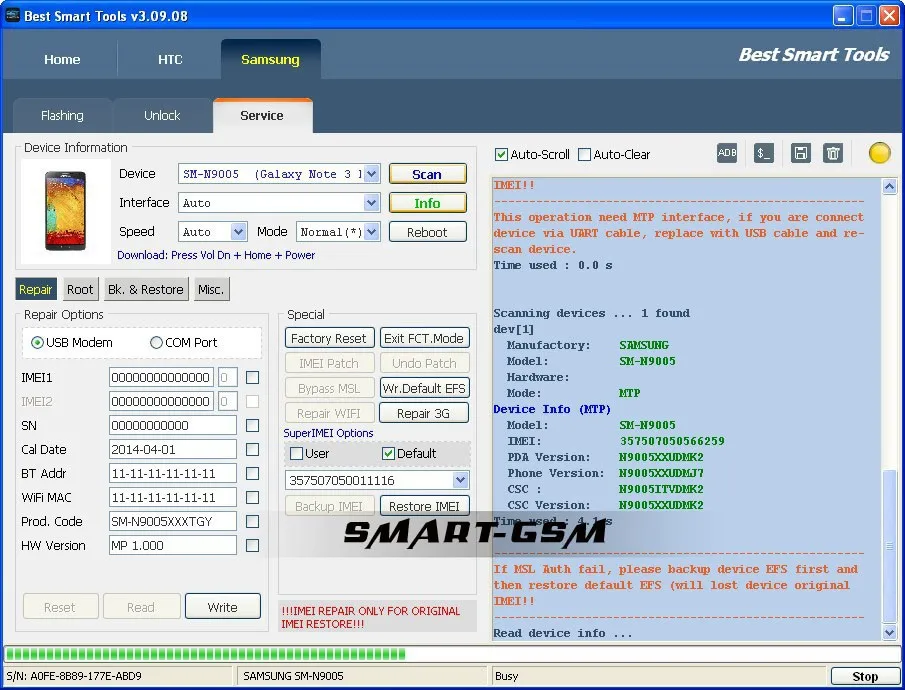Open the Speed dropdown
Viewport: 905px width, 690px height.
pos(238,232)
